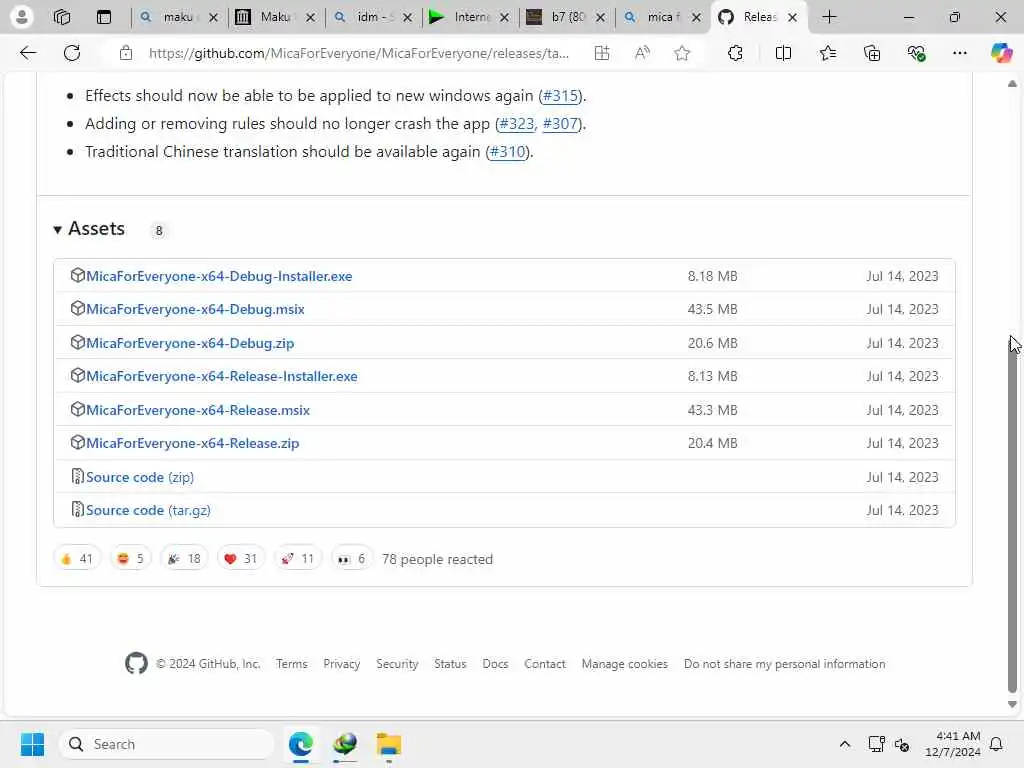Open issue #323 link
Viewport: 1024px width, 768px height.
(517, 124)
